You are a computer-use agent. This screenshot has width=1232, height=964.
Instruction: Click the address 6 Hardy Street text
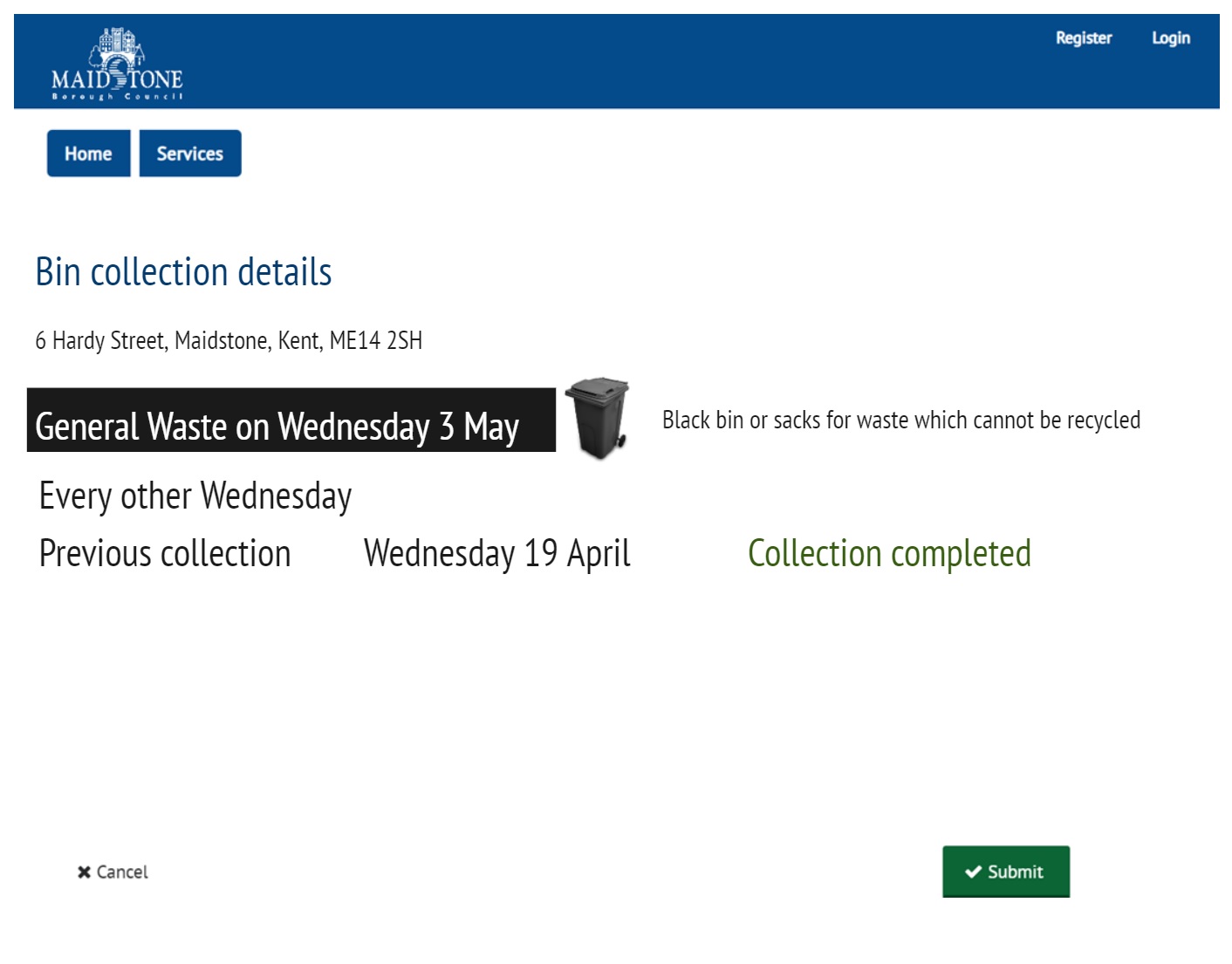pos(229,340)
